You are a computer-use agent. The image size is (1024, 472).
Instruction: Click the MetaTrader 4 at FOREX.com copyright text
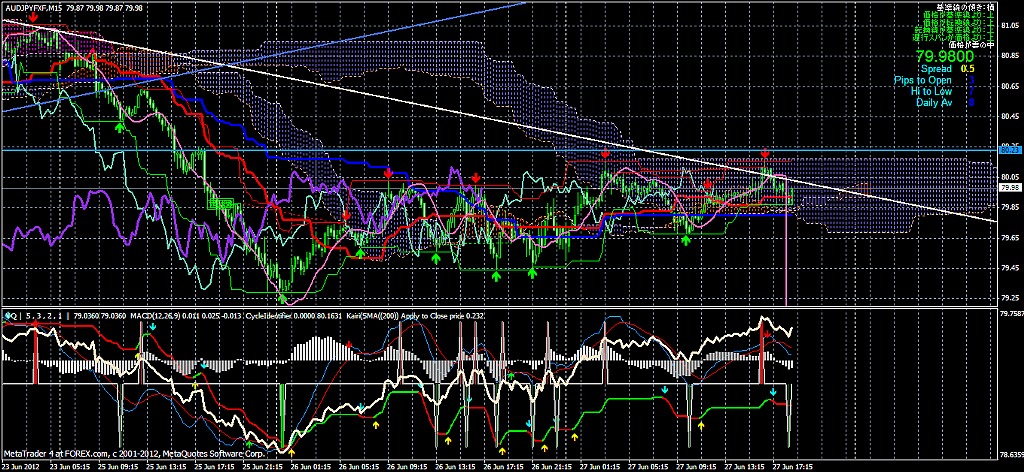(x=133, y=453)
